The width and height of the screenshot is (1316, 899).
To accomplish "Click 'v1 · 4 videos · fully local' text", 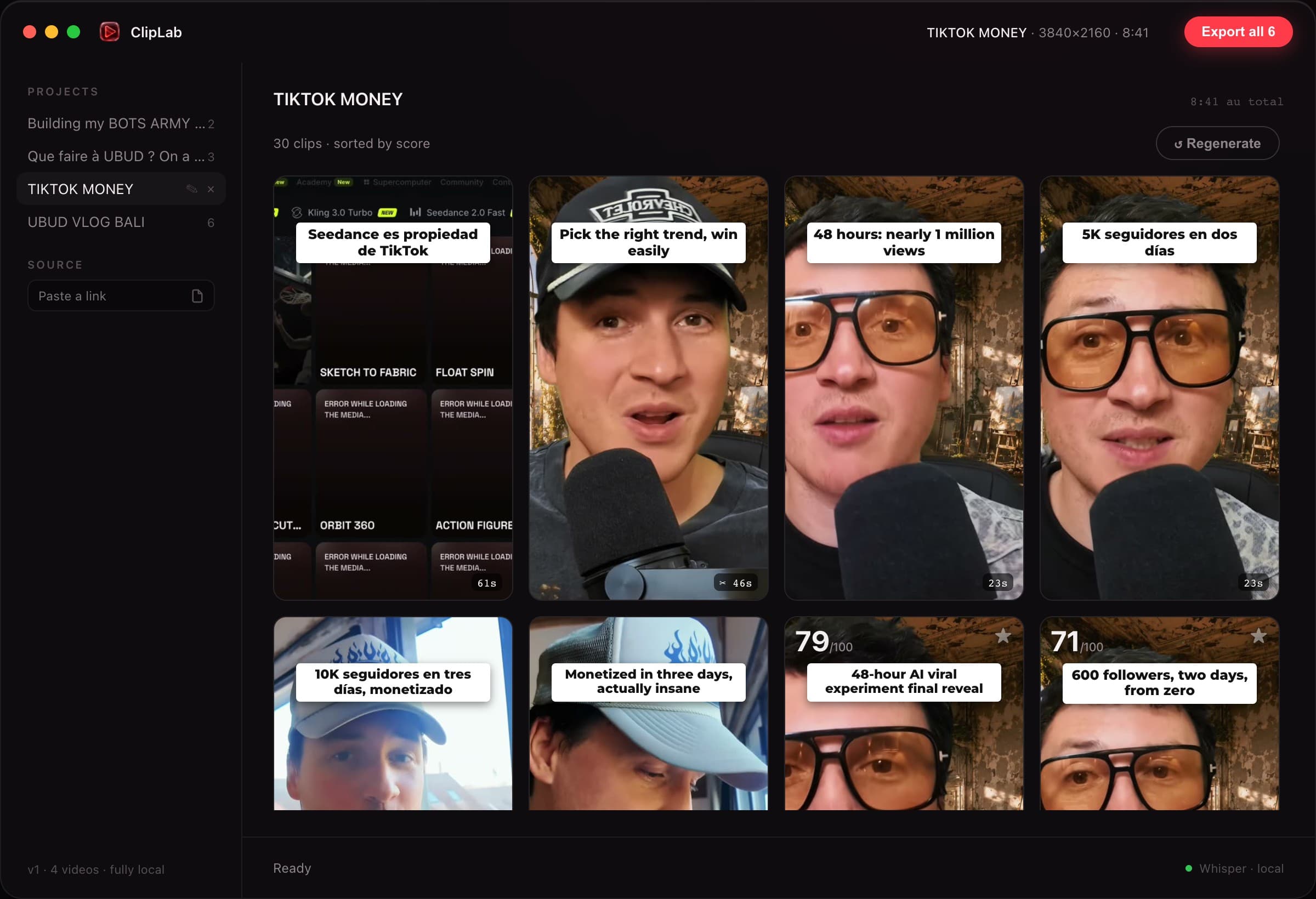I will click(97, 869).
